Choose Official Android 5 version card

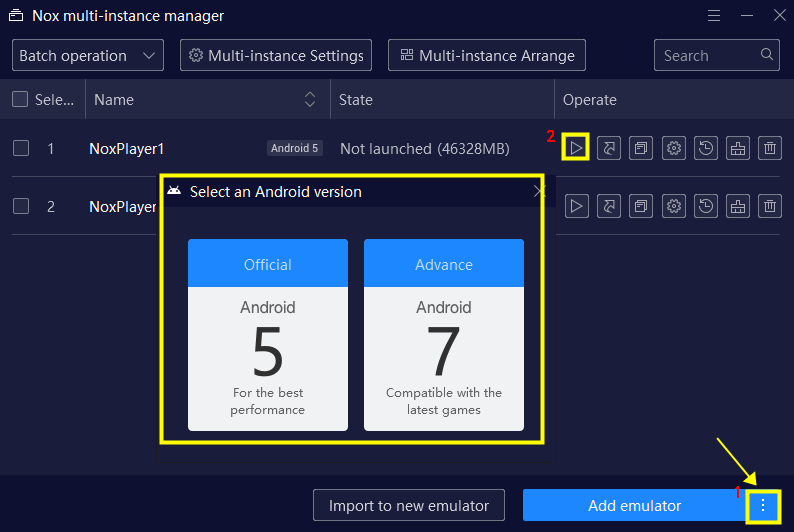[x=268, y=335]
